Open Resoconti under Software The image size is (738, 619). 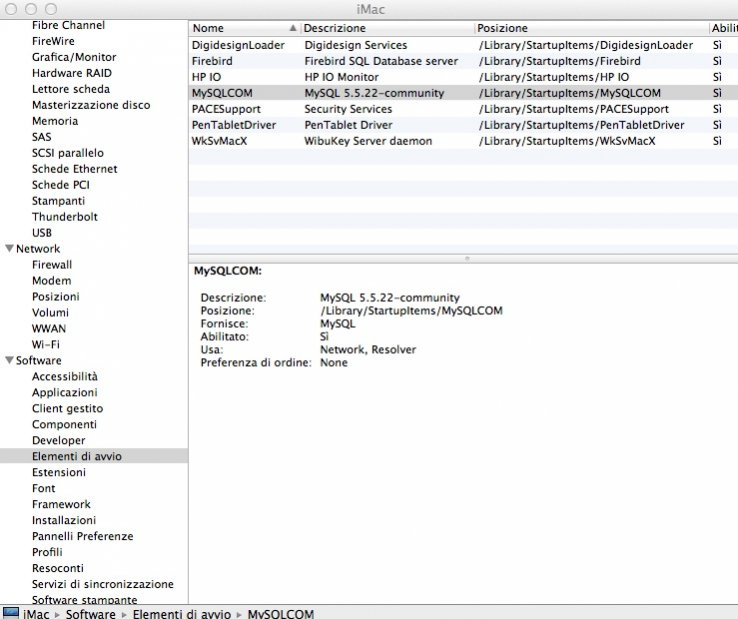57,568
